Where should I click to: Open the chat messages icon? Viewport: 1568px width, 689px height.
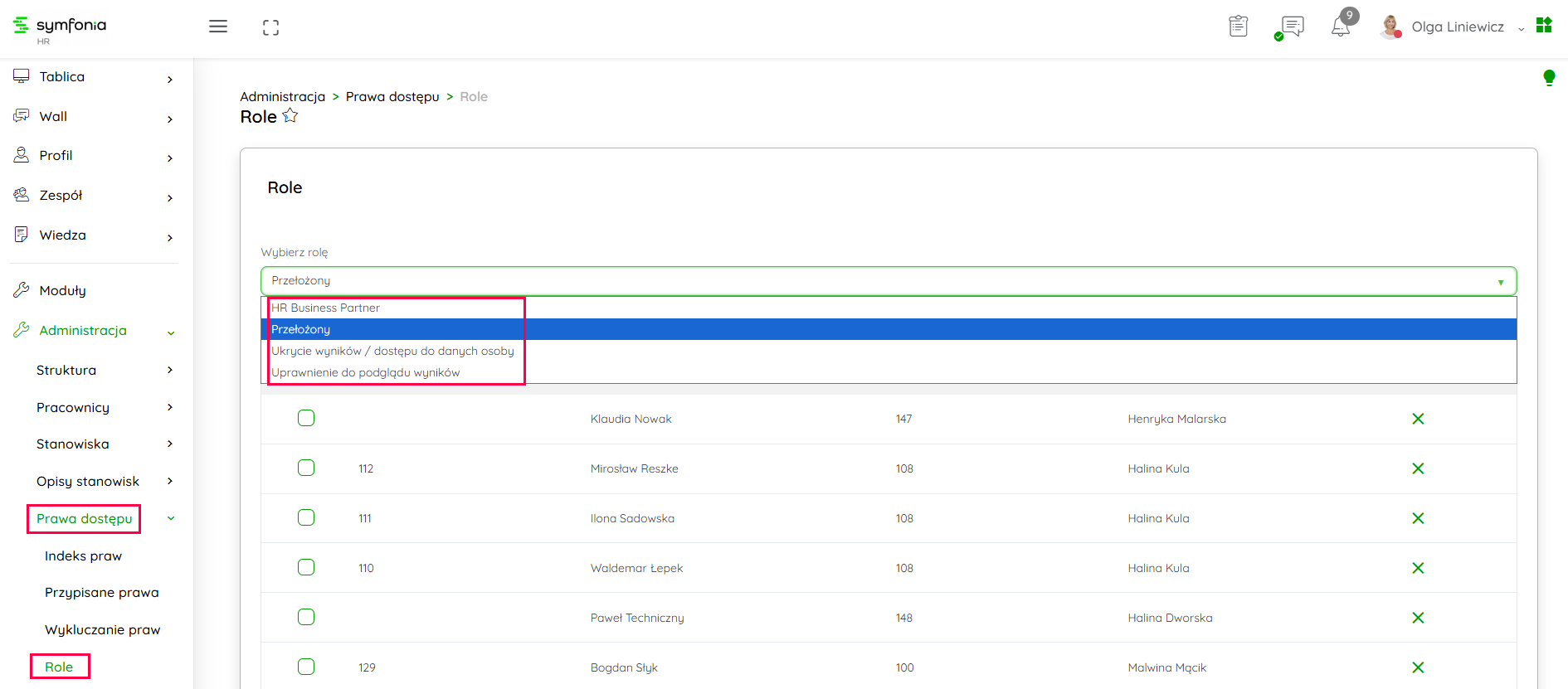click(x=1292, y=27)
